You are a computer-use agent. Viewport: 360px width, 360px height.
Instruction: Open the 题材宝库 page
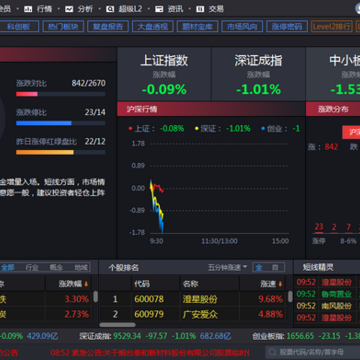[197, 26]
